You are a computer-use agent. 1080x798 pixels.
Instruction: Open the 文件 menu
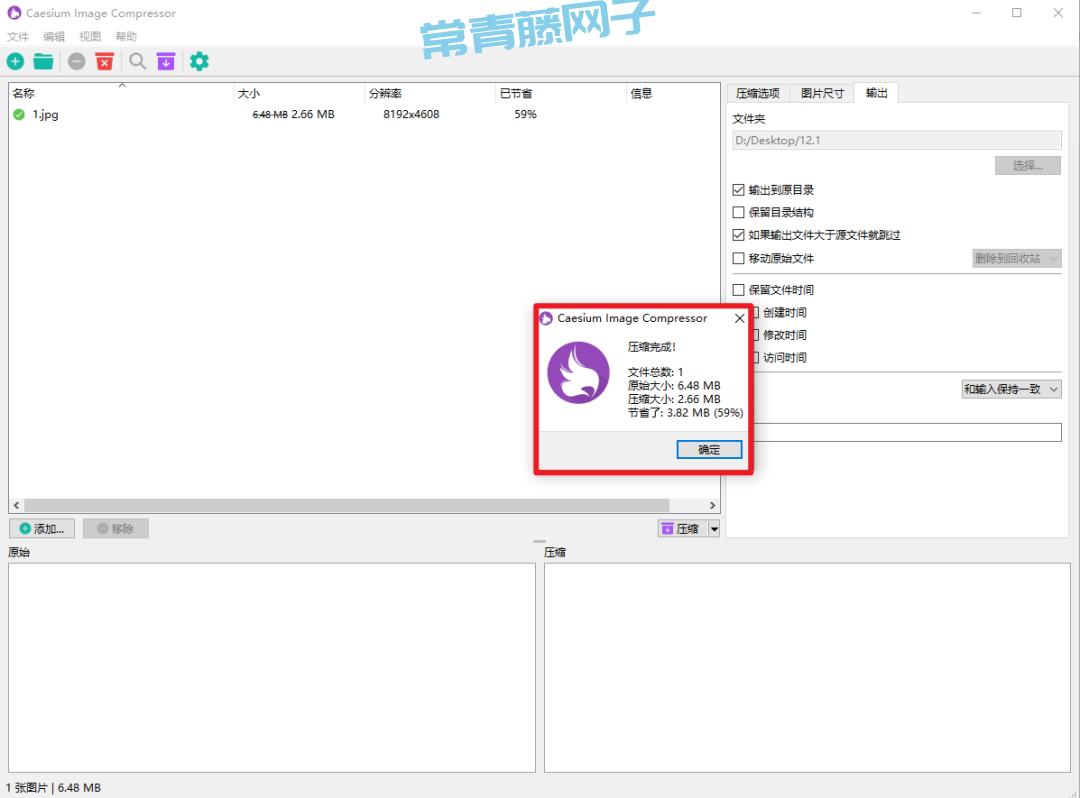pyautogui.click(x=18, y=36)
